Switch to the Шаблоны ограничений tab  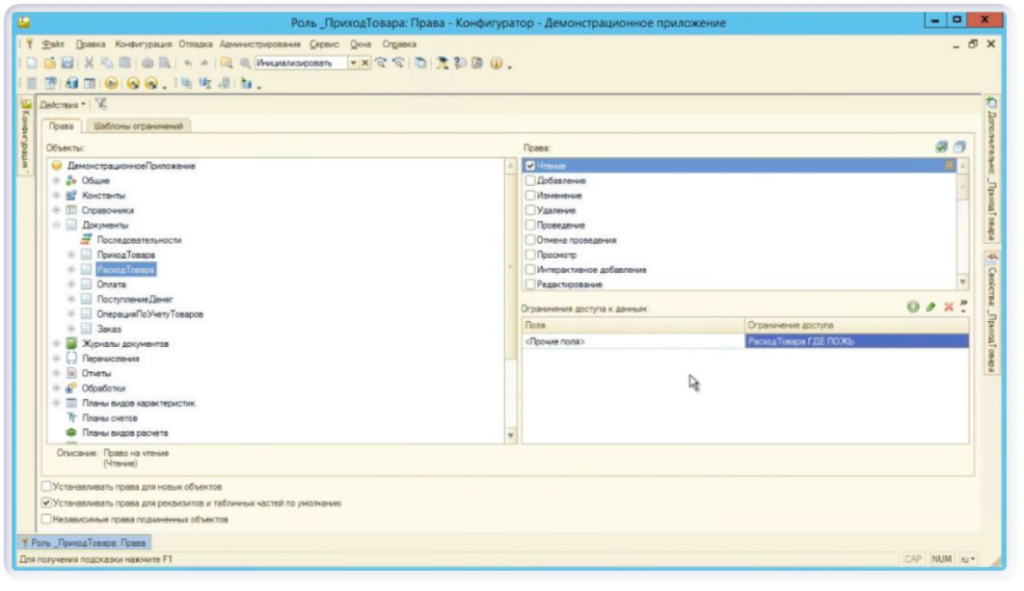(x=141, y=126)
